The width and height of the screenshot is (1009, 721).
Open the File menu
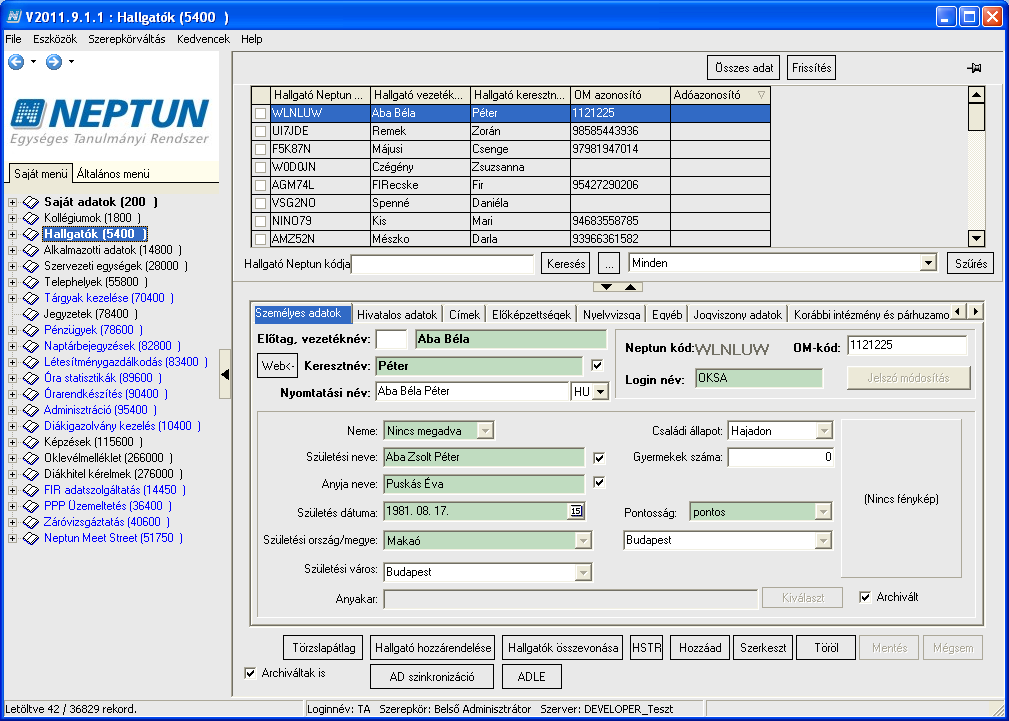pos(13,39)
